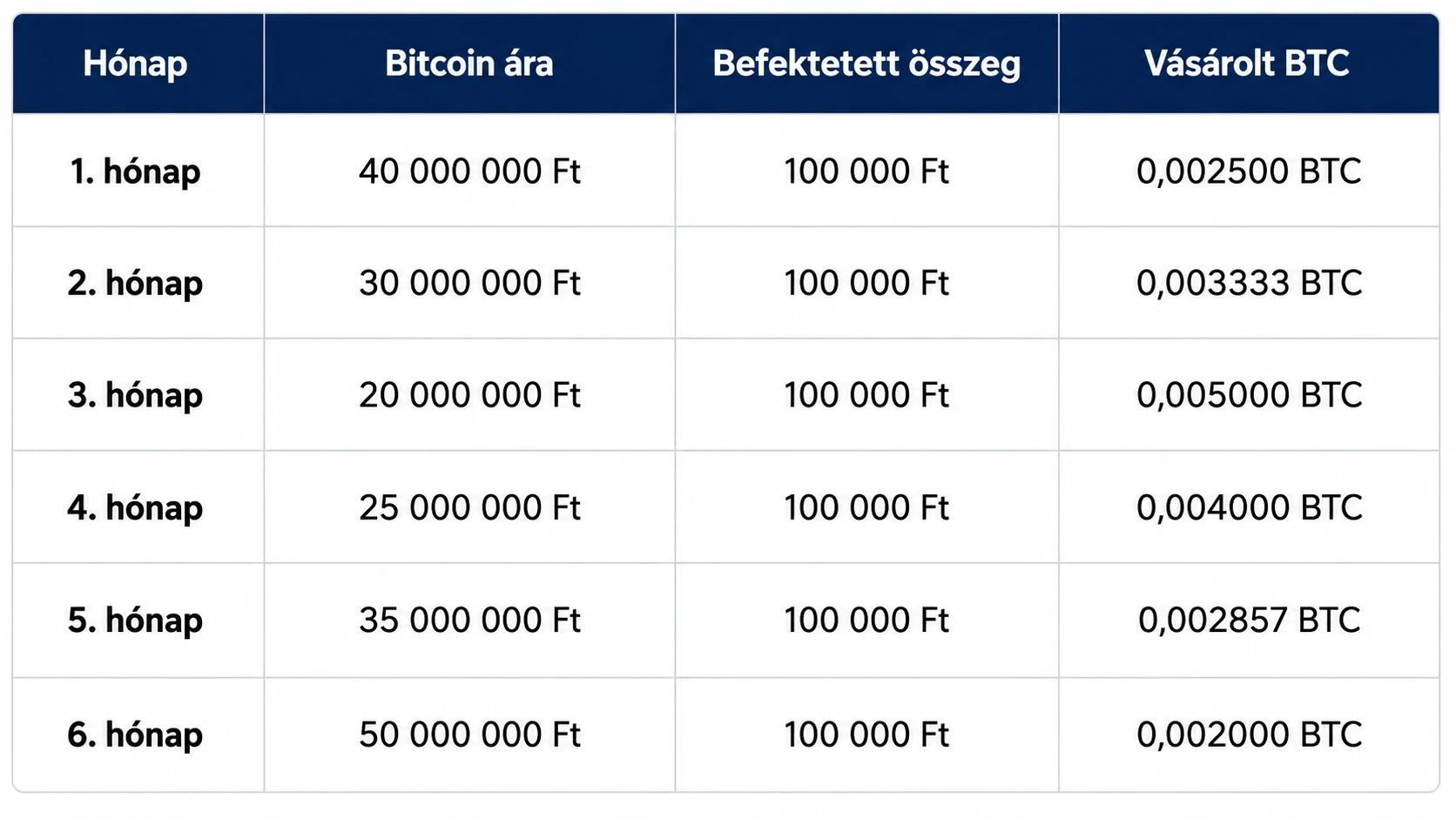This screenshot has width=1456, height=819.
Task: Click the 1. hónap row label
Action: click(135, 171)
